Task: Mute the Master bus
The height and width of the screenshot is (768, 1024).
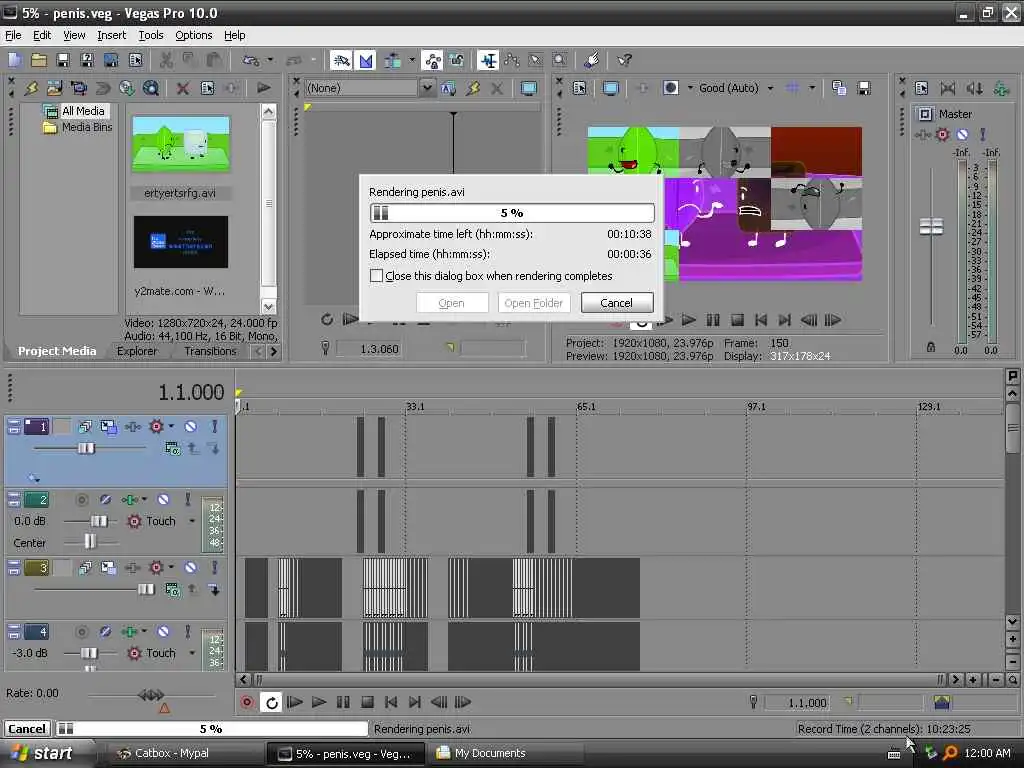Action: (x=962, y=135)
